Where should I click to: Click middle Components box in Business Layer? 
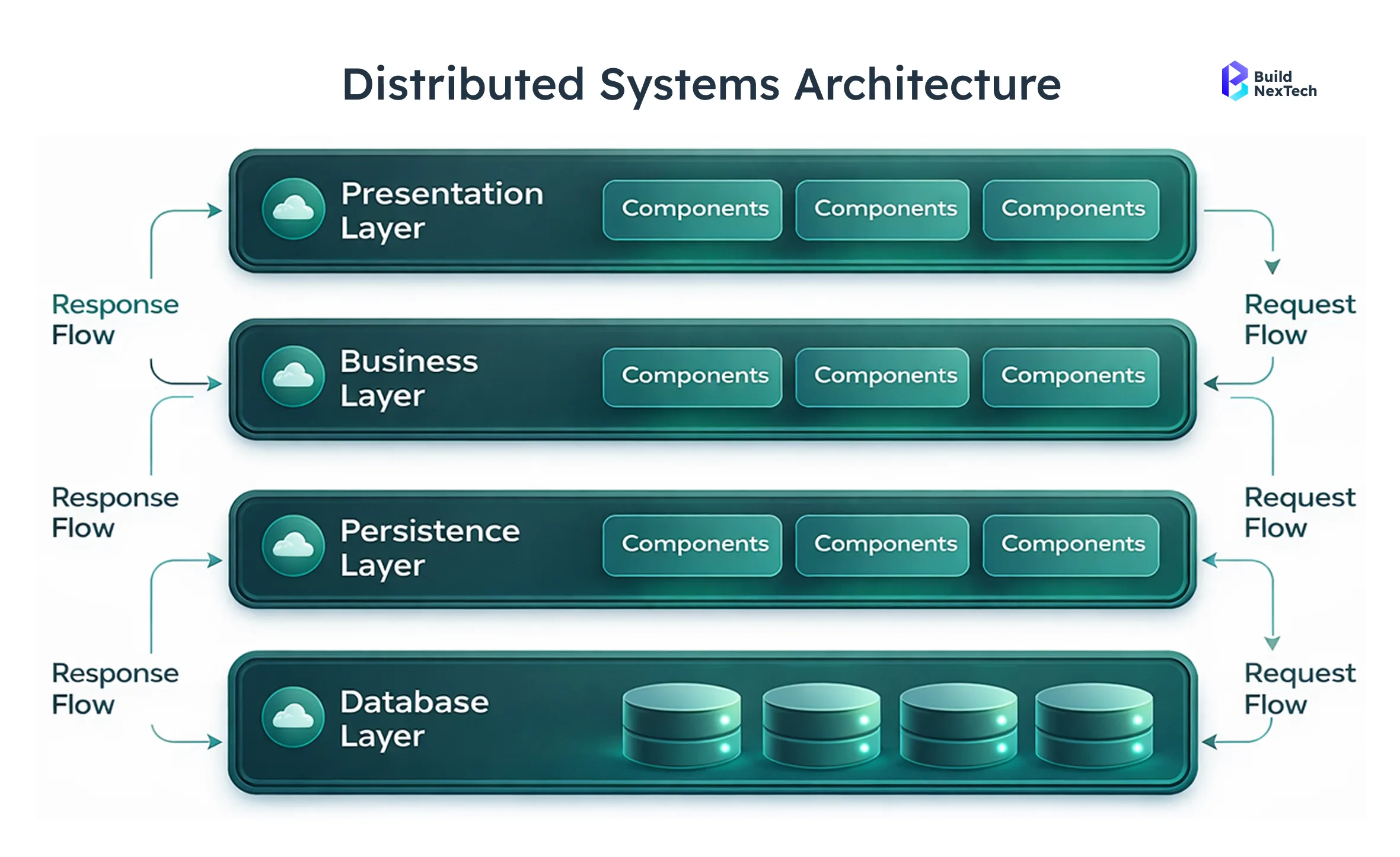click(x=882, y=377)
